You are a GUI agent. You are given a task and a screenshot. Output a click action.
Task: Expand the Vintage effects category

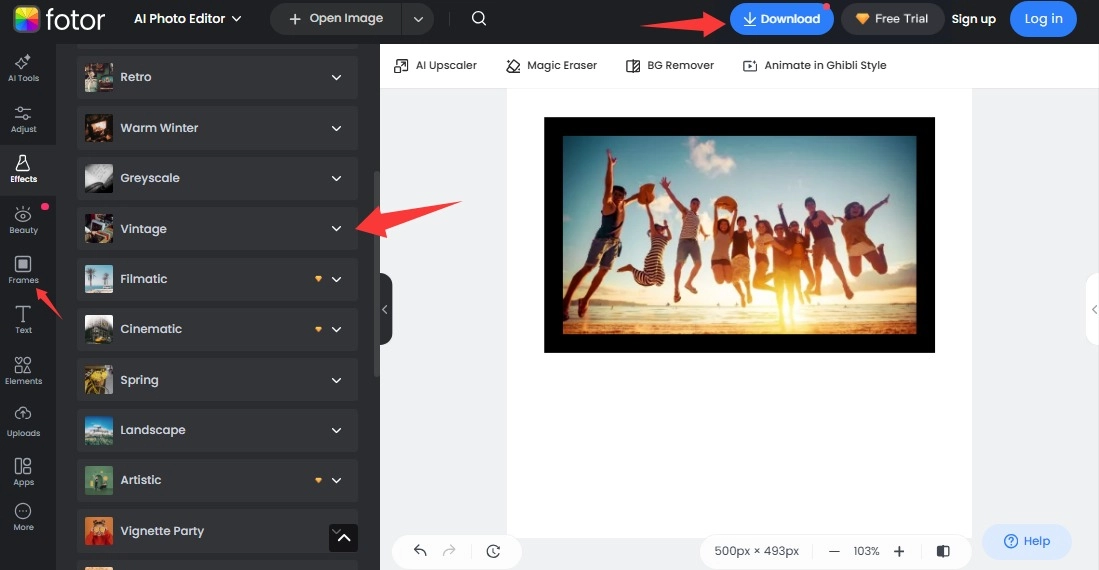tap(336, 229)
